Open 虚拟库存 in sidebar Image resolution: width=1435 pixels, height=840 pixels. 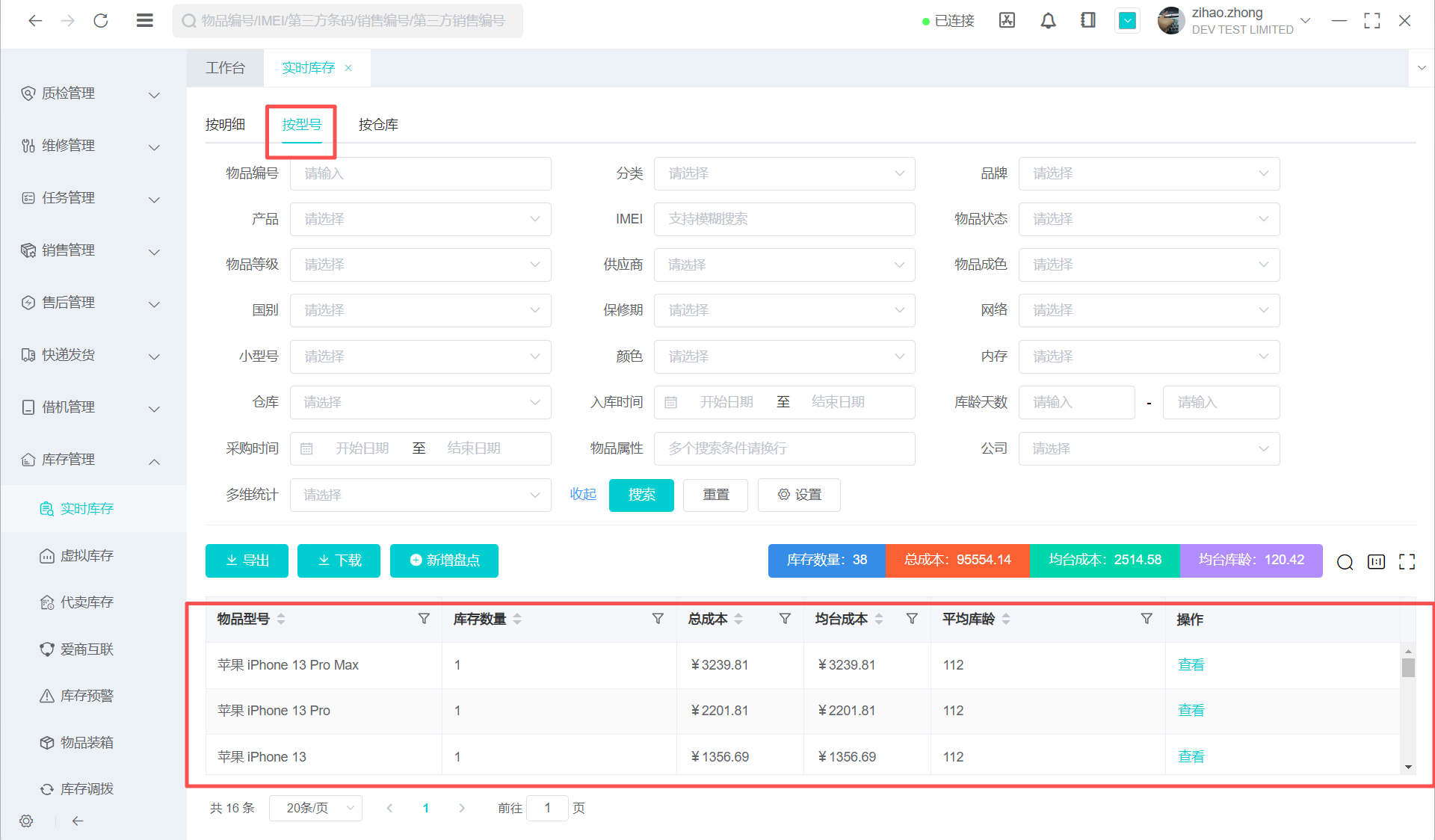87,555
